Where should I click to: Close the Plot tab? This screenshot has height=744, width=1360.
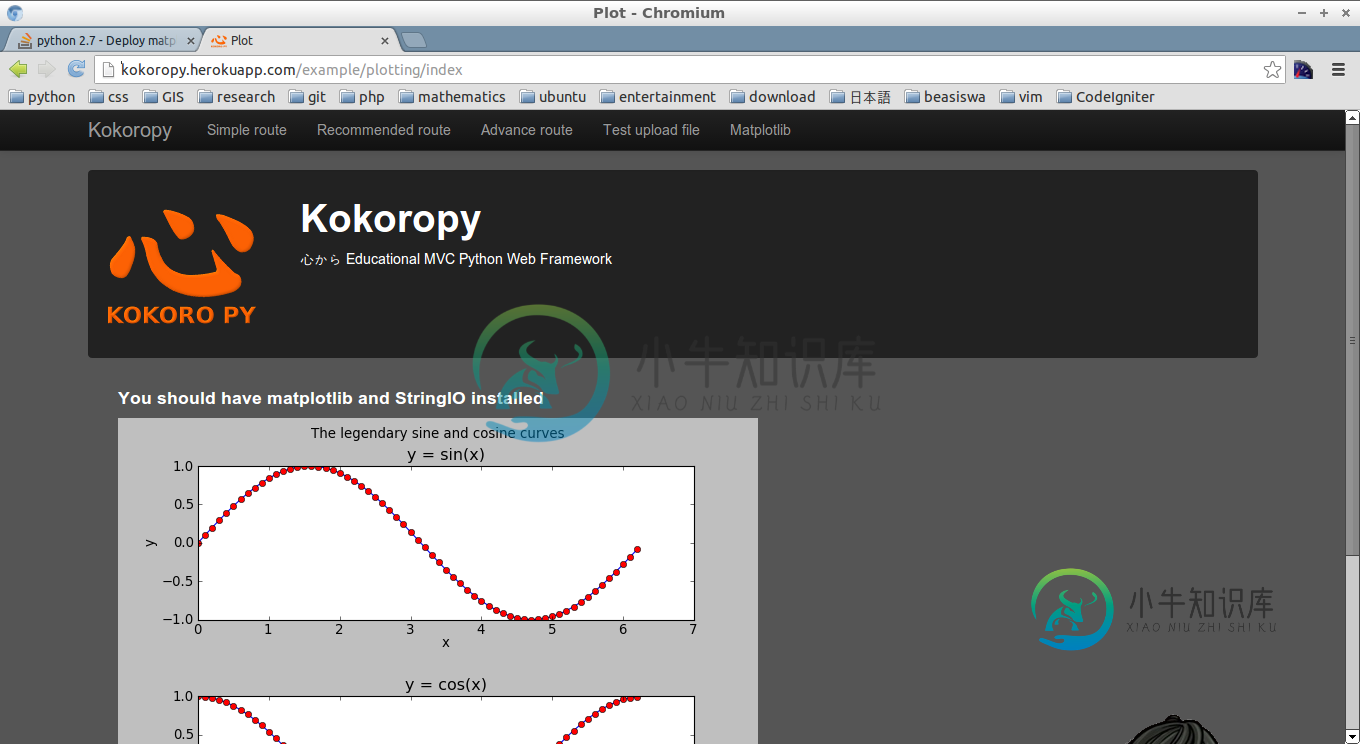click(x=385, y=41)
